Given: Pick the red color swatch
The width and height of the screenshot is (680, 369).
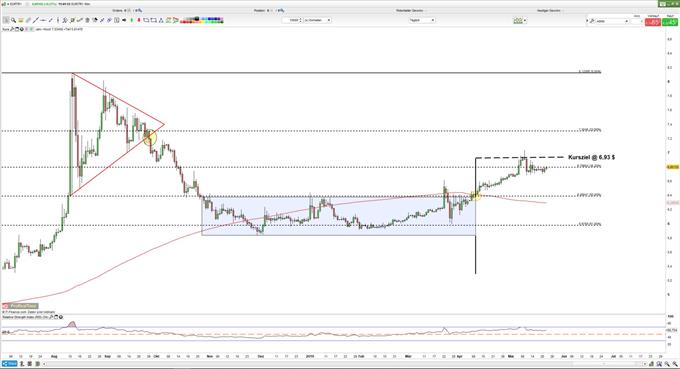Looking at the screenshot, I should [183, 22].
